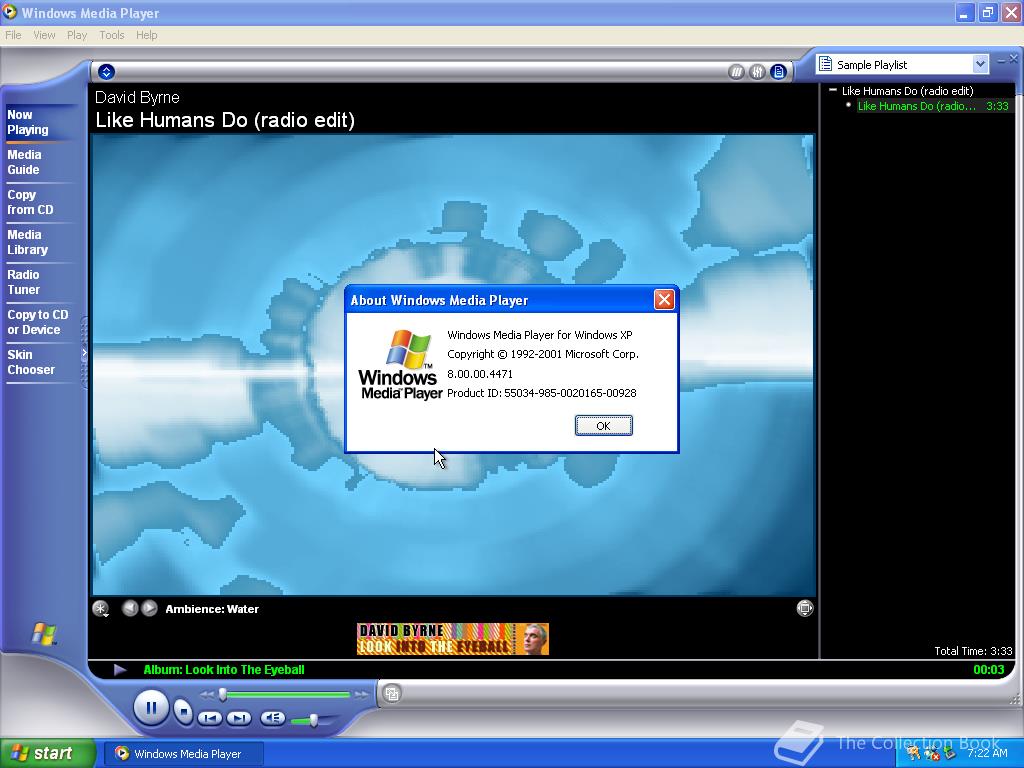Open the Help menu
Image resolution: width=1024 pixels, height=768 pixels.
[146, 35]
